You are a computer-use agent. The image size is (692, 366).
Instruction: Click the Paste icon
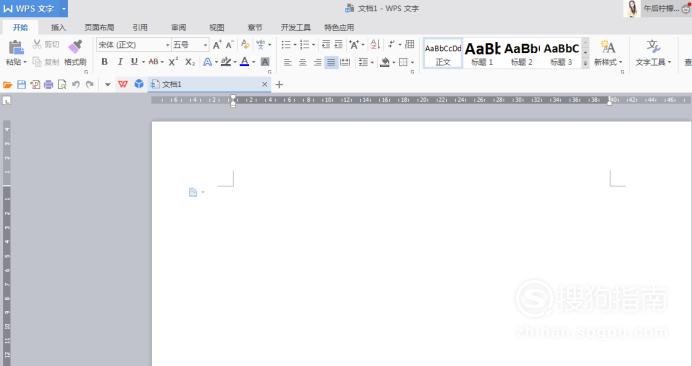[x=16, y=48]
